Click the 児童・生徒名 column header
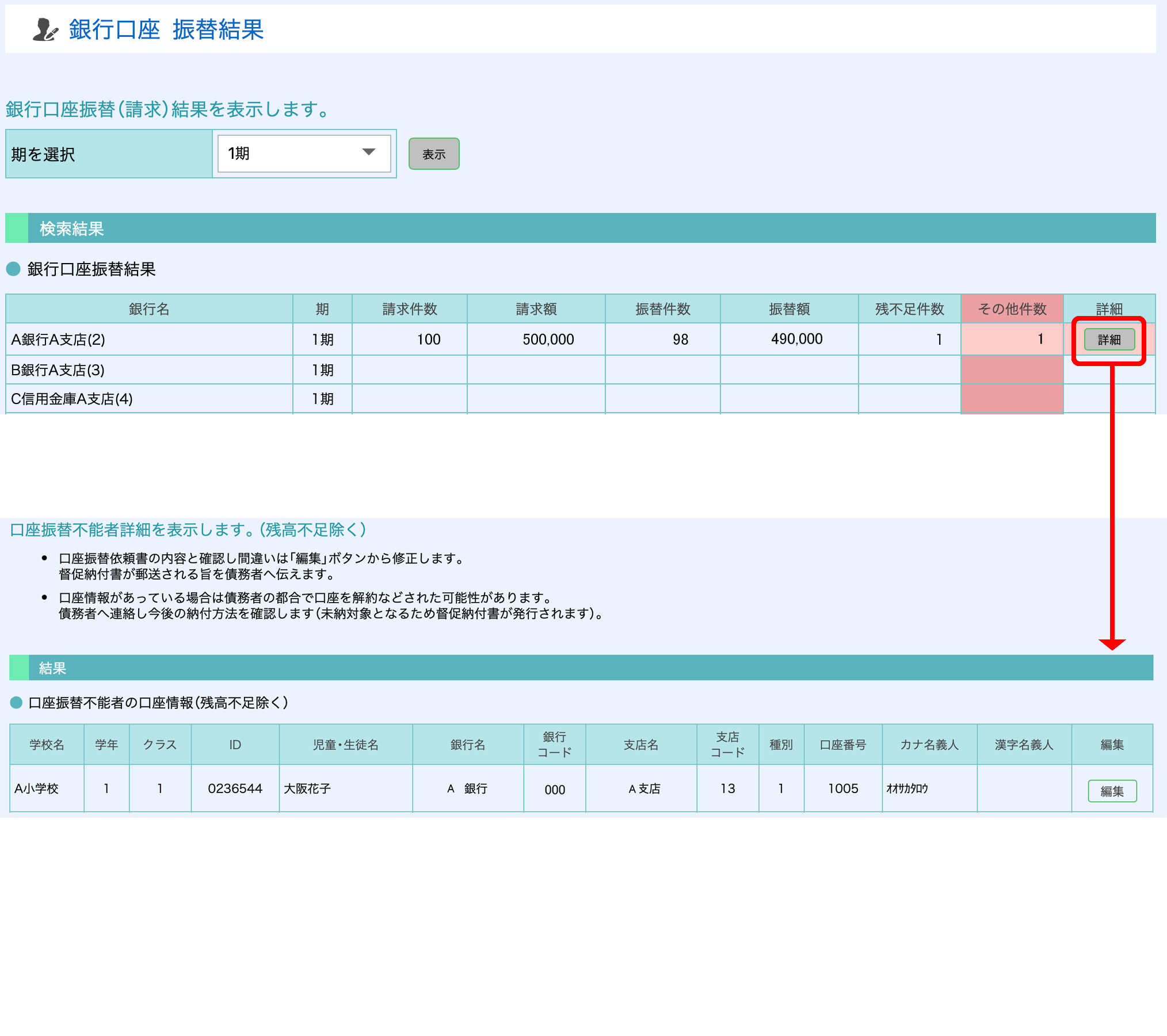1167x1036 pixels. click(x=345, y=745)
